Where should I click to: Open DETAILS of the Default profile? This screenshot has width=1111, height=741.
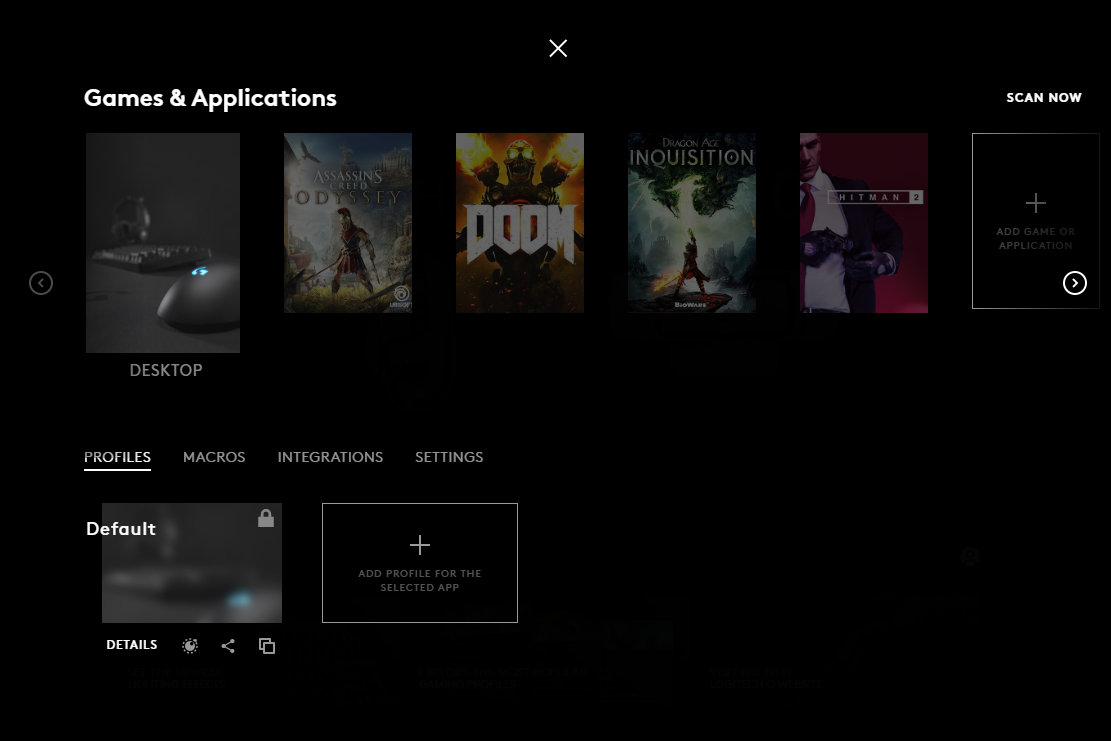click(132, 645)
